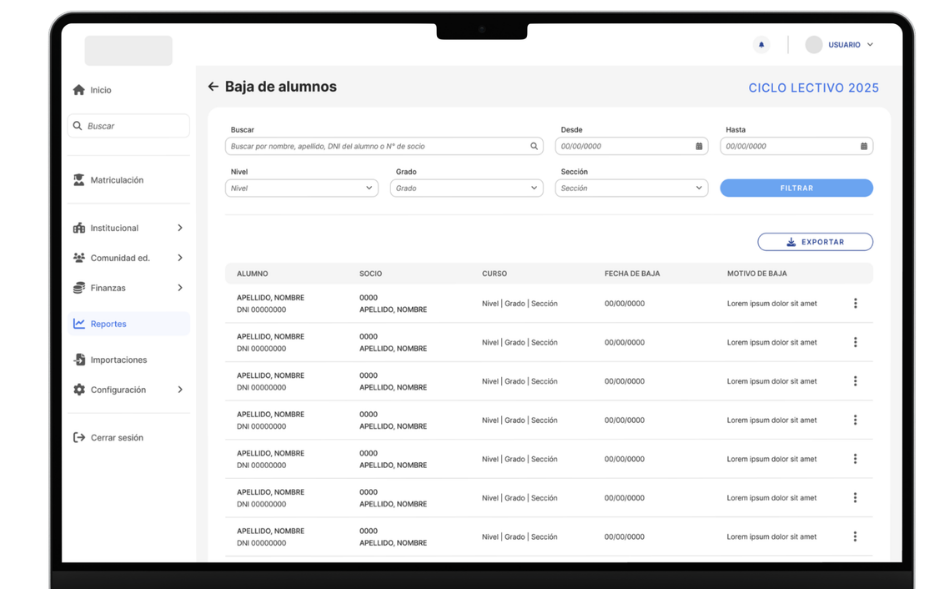Click the FILTRAR button
Image resolution: width=938 pixels, height=589 pixels.
pyautogui.click(x=796, y=188)
